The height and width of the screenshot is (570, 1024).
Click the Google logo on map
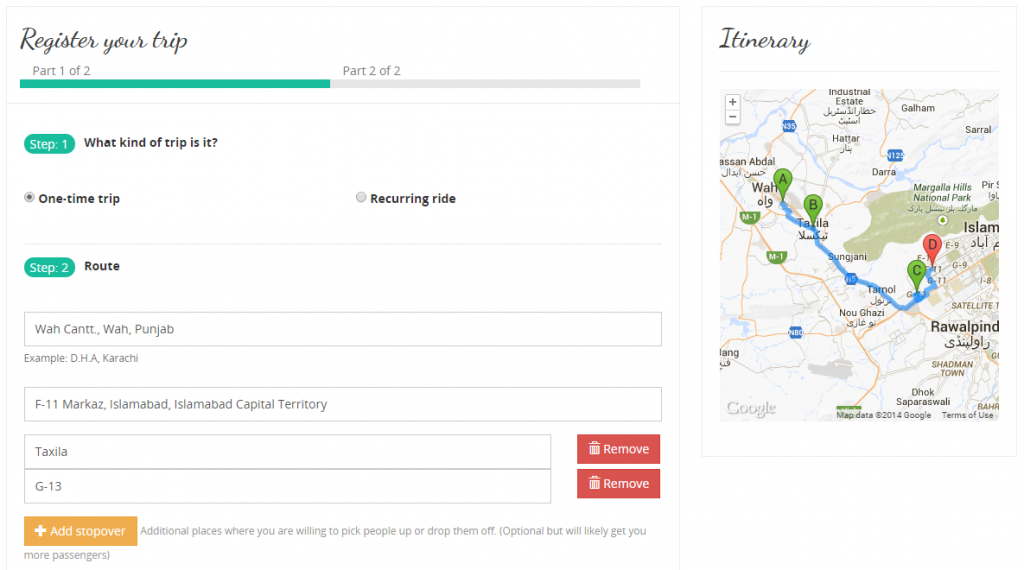coord(750,408)
